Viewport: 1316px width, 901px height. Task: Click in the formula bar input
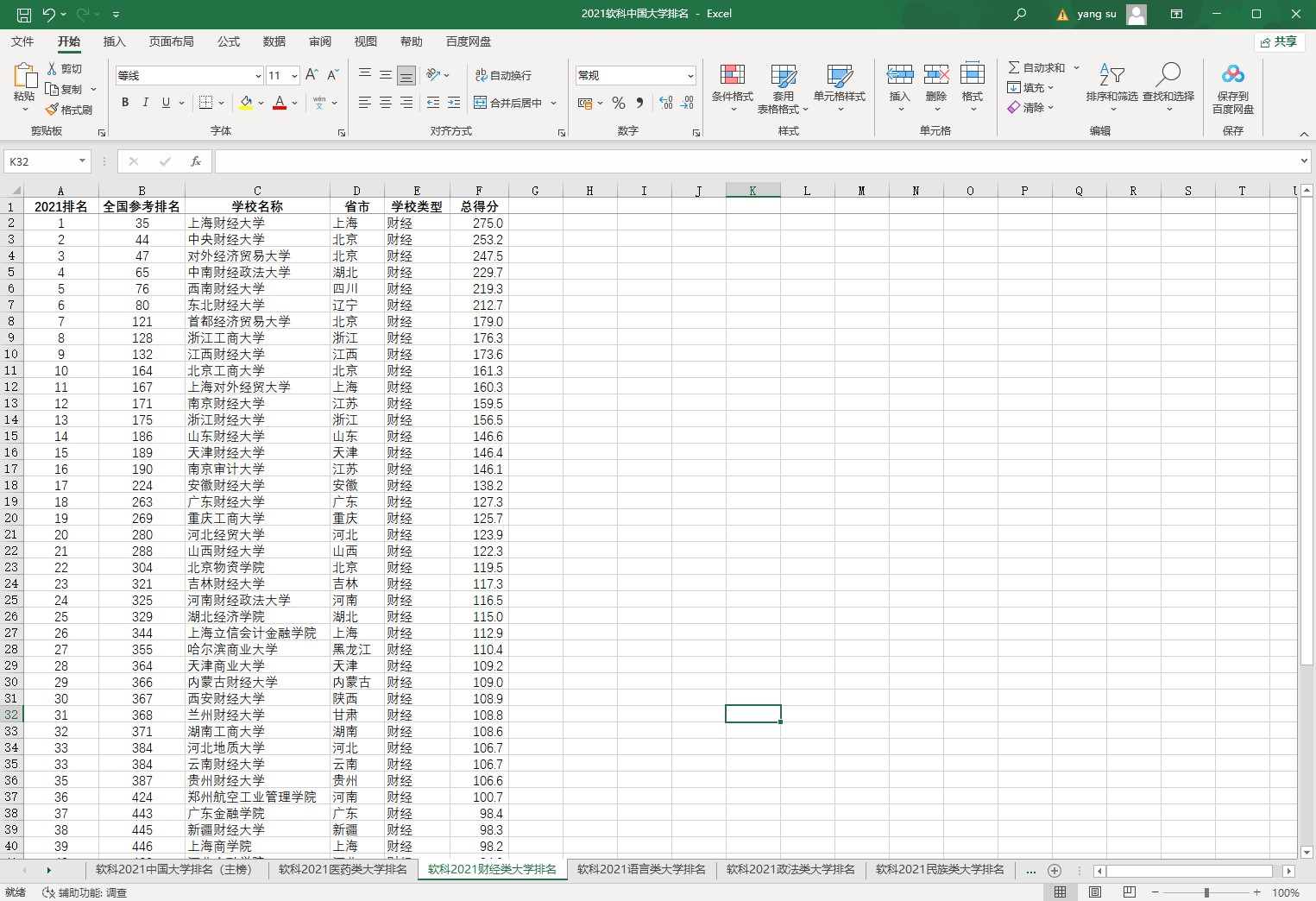pyautogui.click(x=751, y=161)
